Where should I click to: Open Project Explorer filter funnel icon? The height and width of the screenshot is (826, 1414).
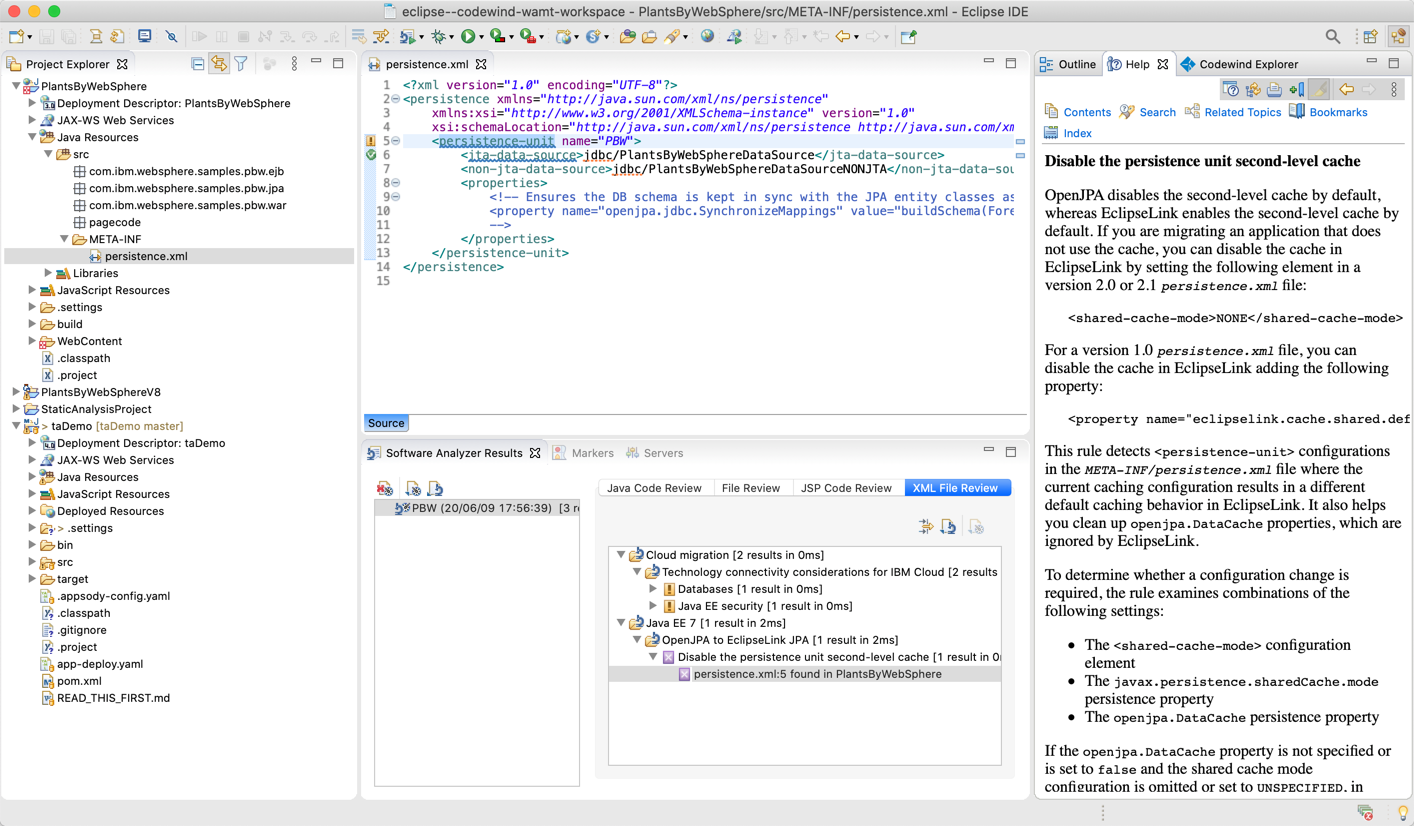point(241,64)
